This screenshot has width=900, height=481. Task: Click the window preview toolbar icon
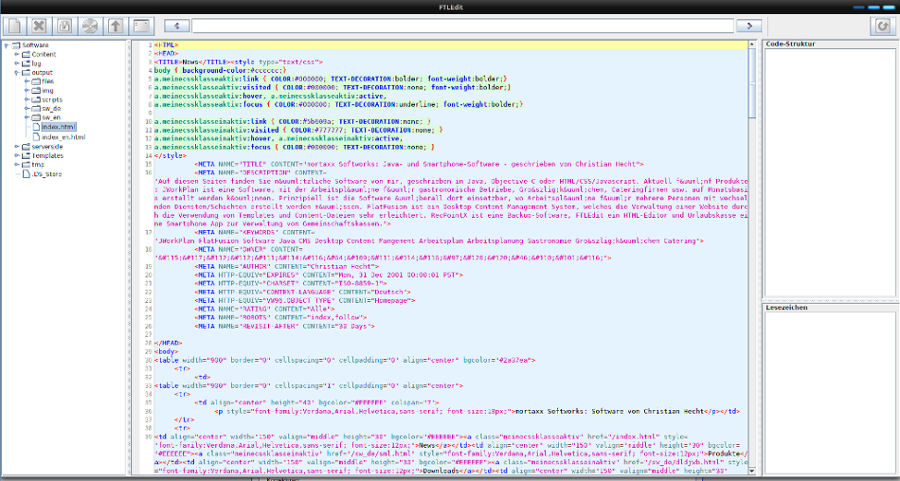click(143, 25)
